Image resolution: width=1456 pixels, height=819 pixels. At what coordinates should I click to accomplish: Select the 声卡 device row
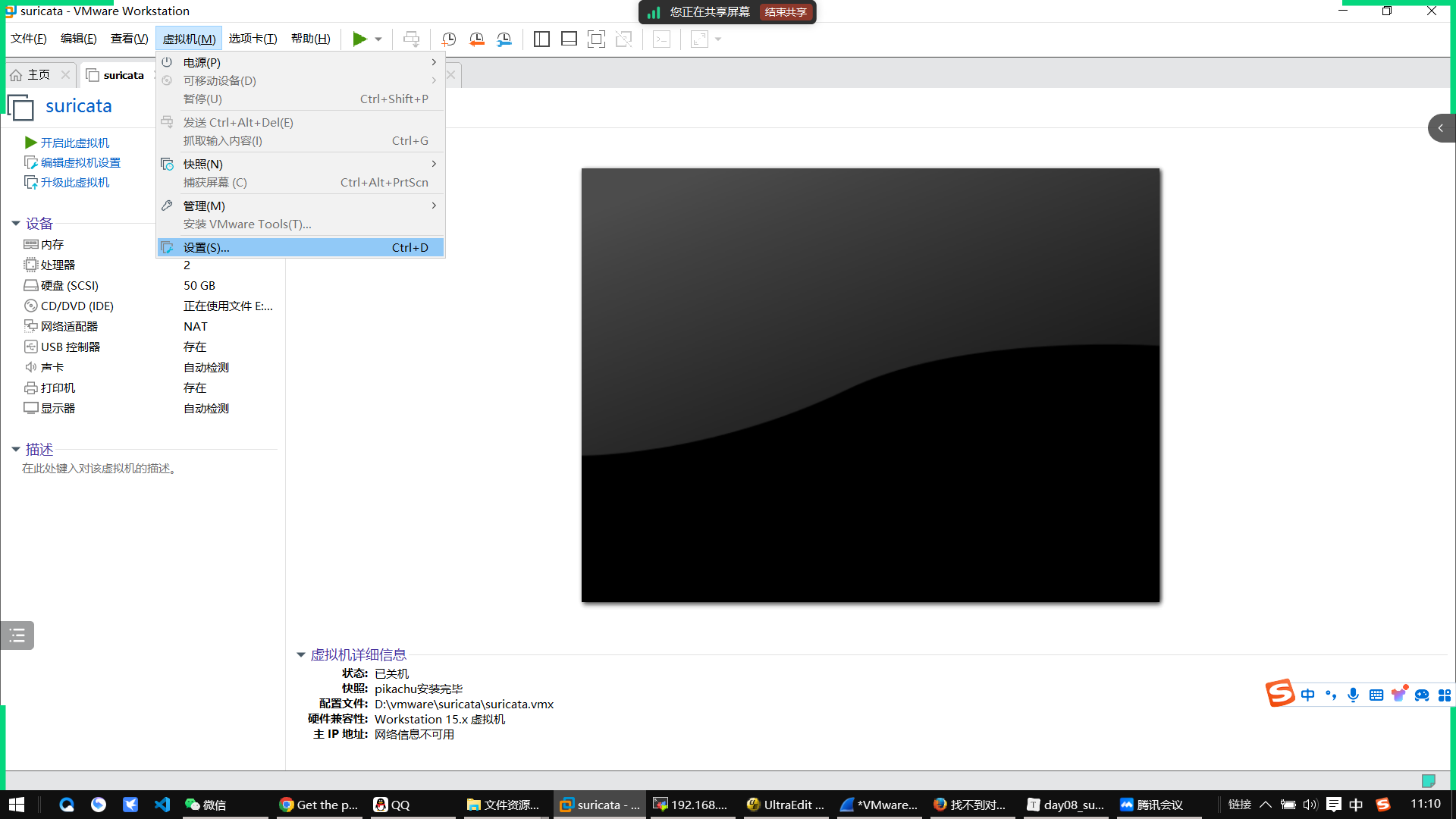[x=148, y=367]
